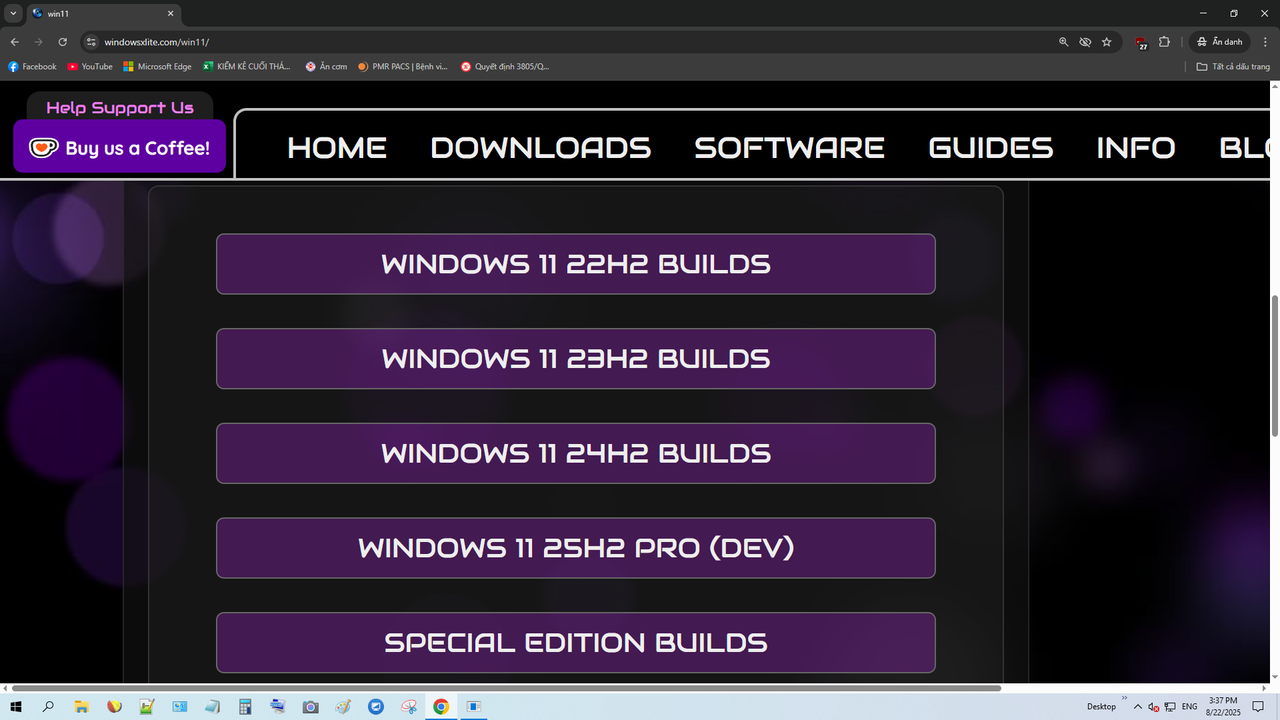Screen dimensions: 1280x720
Task: Toggle the bookmark star in the address bar
Action: coord(1106,41)
